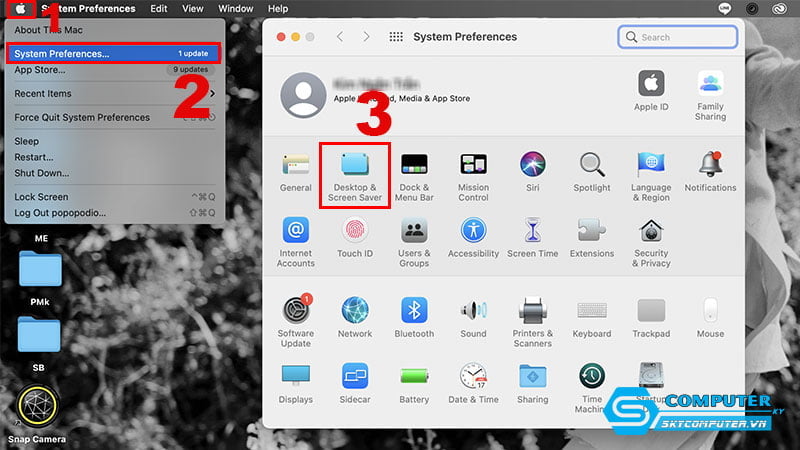The image size is (800, 450).
Task: Open Displays preferences
Action: click(295, 383)
